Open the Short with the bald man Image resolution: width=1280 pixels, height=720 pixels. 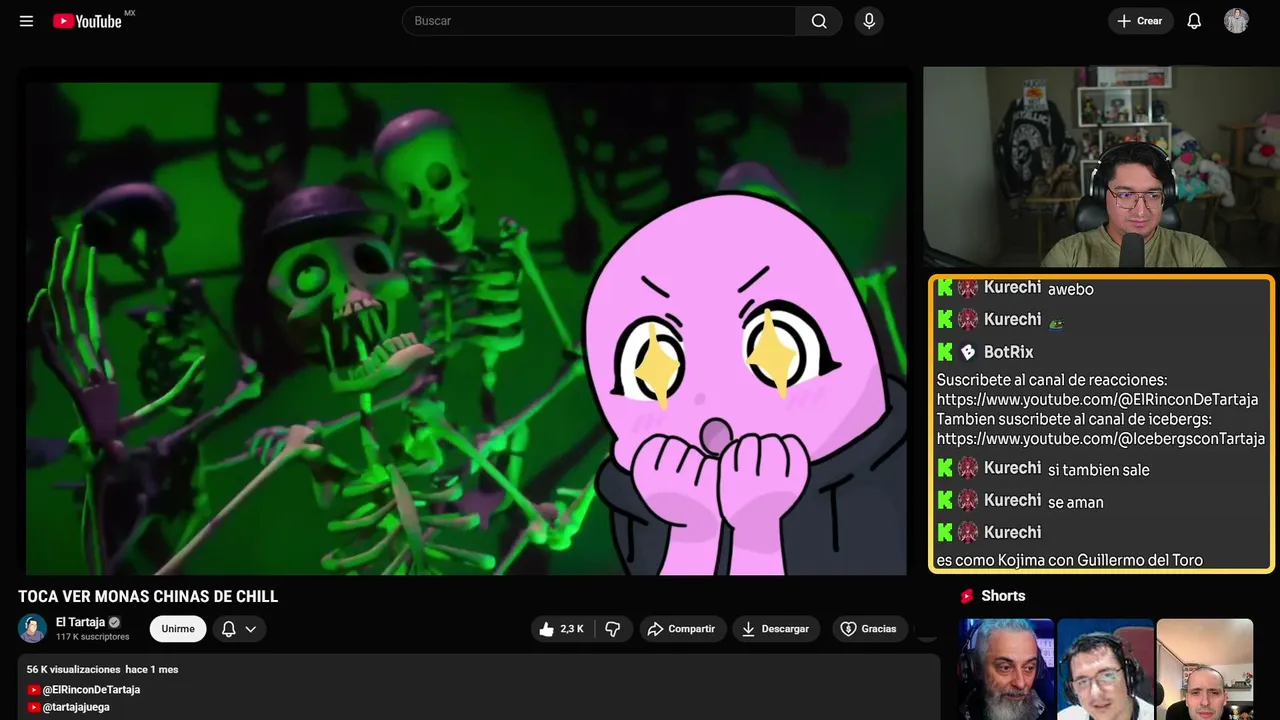pyautogui.click(x=1204, y=669)
